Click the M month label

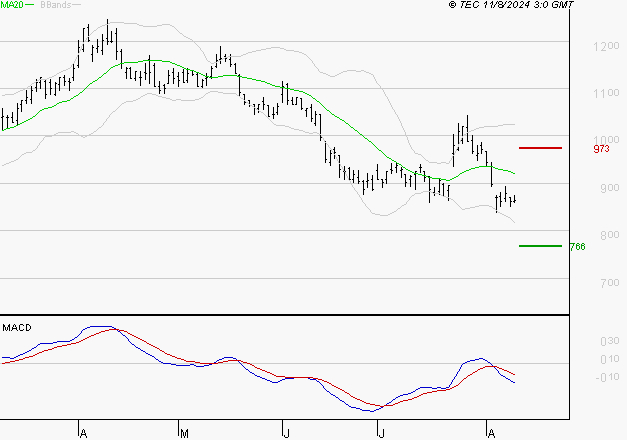[184, 434]
